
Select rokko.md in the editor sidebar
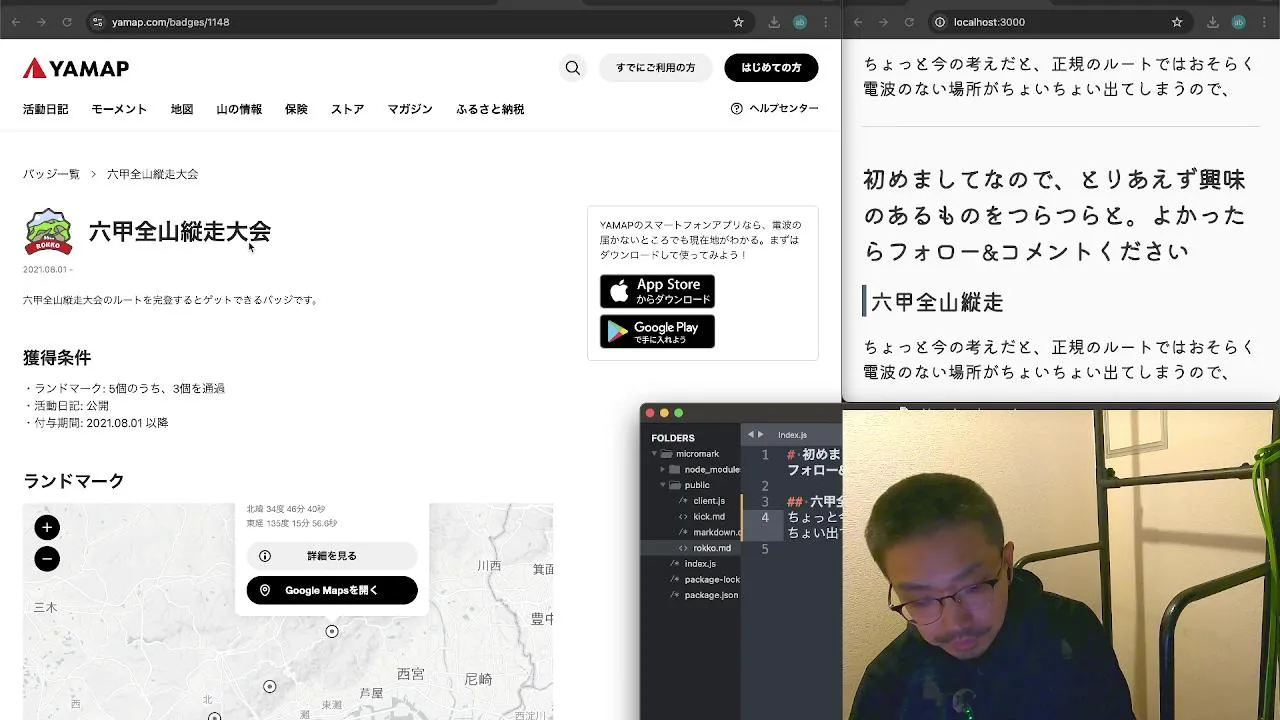[712, 548]
